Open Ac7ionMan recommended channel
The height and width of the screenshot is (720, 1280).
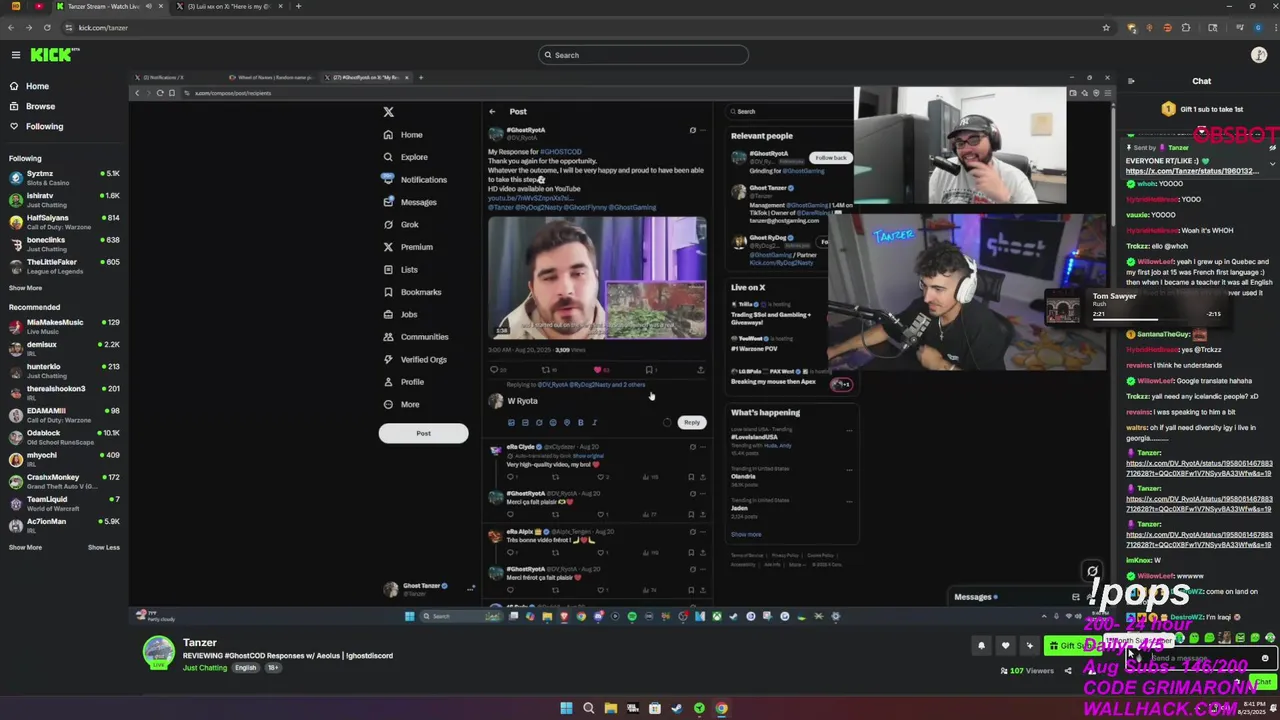pos(64,525)
